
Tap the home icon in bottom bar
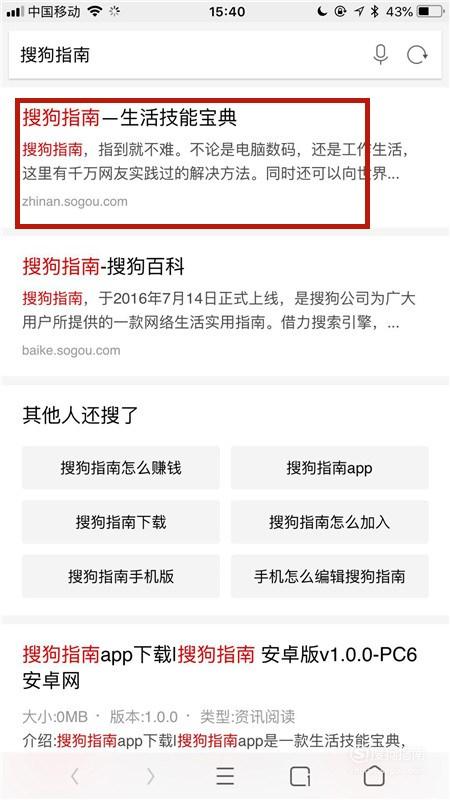[x=374, y=776]
